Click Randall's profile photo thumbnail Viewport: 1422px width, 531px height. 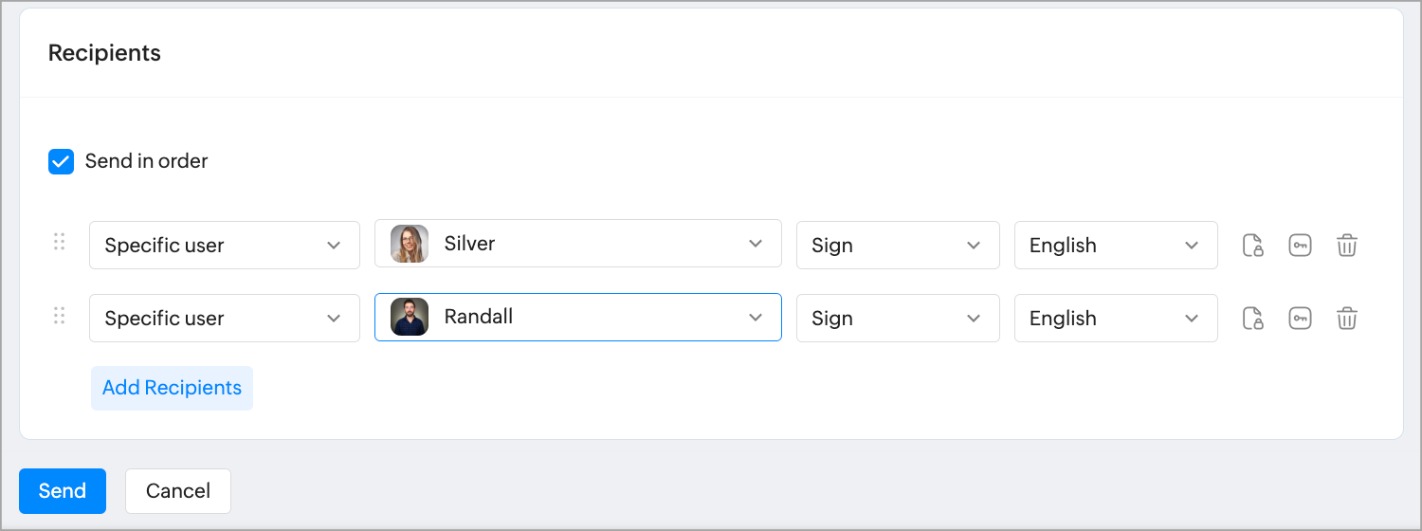pyautogui.click(x=409, y=317)
